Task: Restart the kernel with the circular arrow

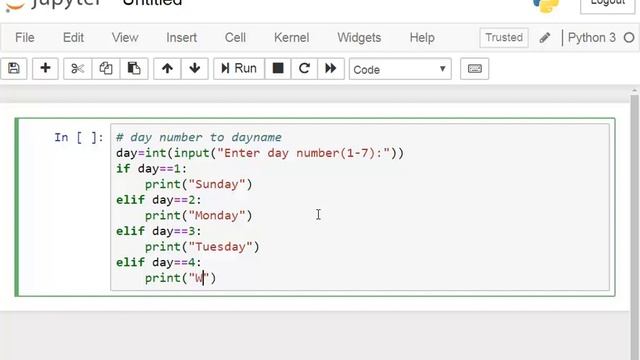Action: pyautogui.click(x=304, y=69)
